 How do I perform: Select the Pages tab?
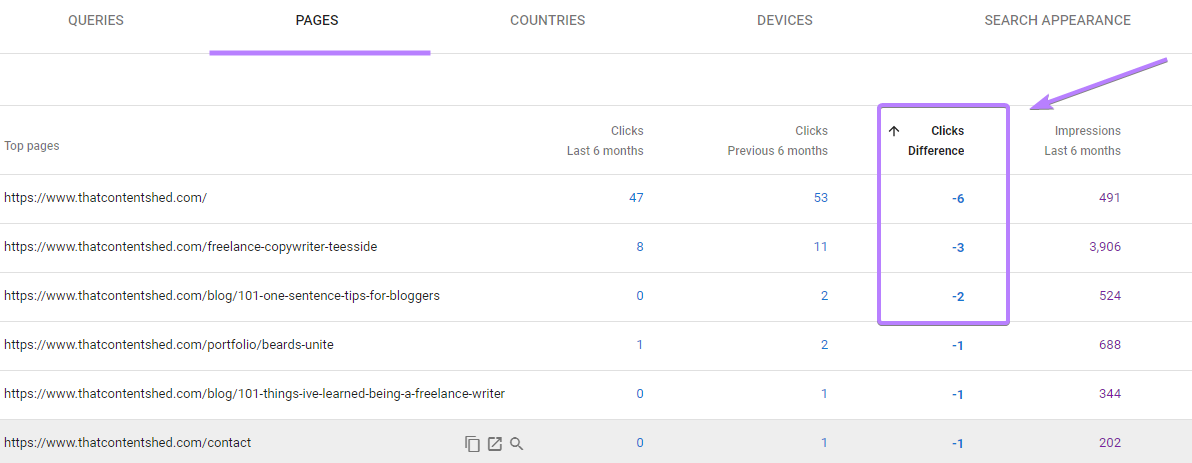coord(317,21)
